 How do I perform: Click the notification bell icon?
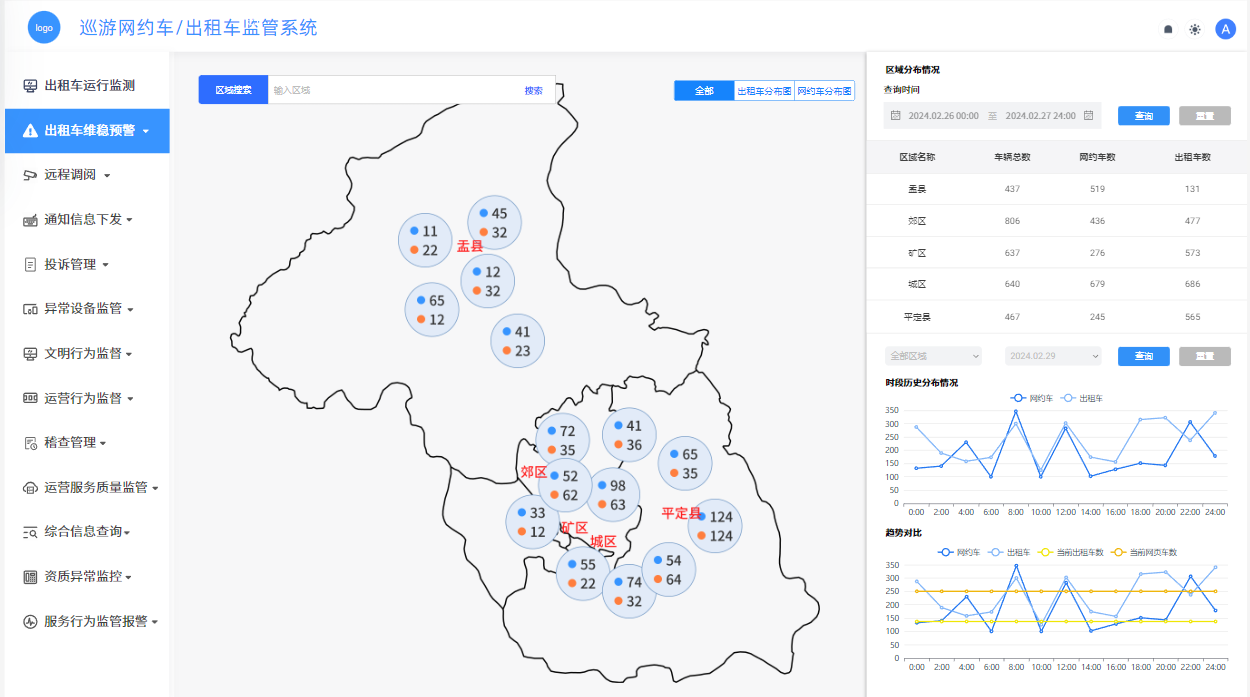[x=1168, y=30]
